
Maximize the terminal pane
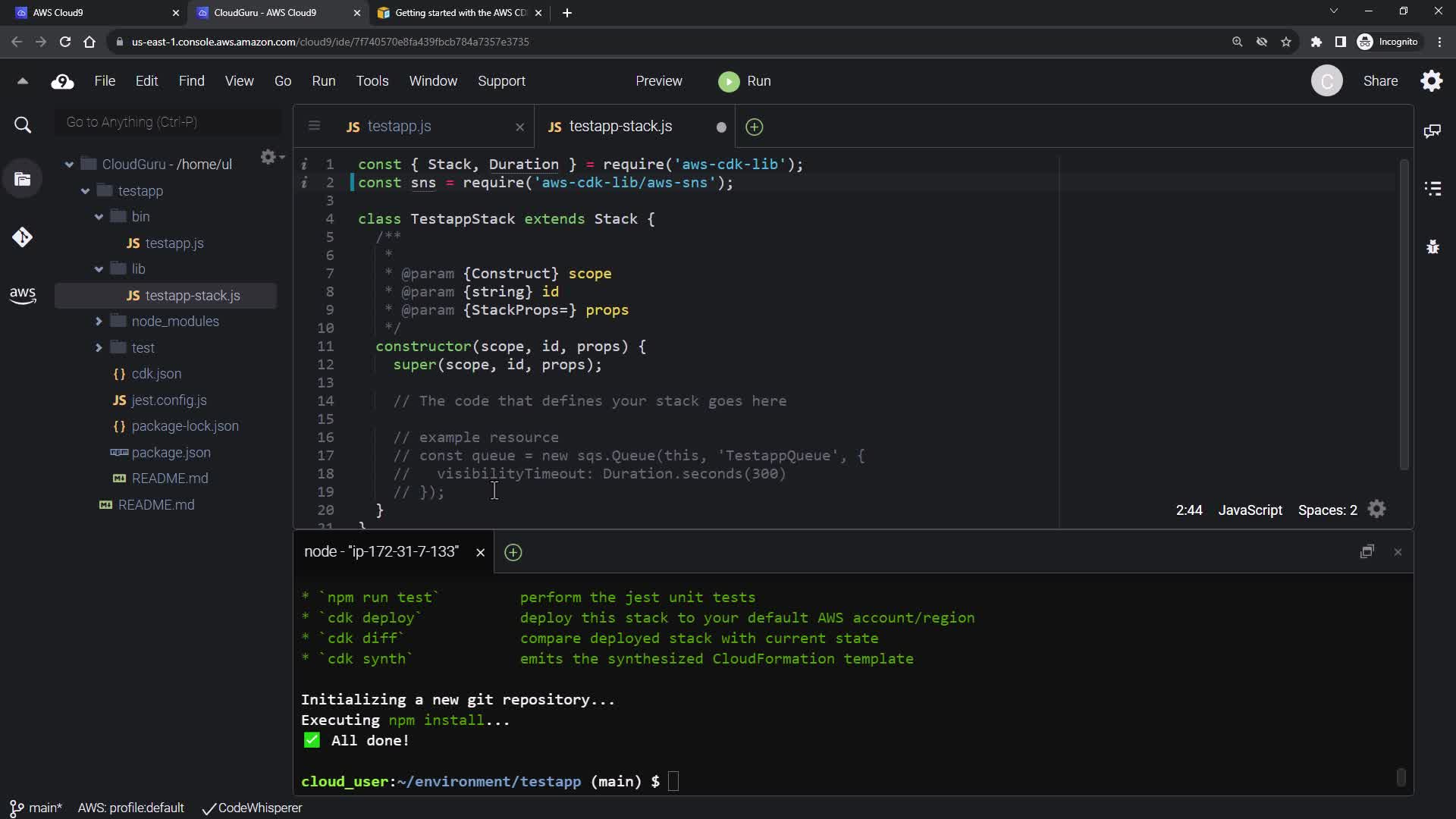pos(1367,552)
